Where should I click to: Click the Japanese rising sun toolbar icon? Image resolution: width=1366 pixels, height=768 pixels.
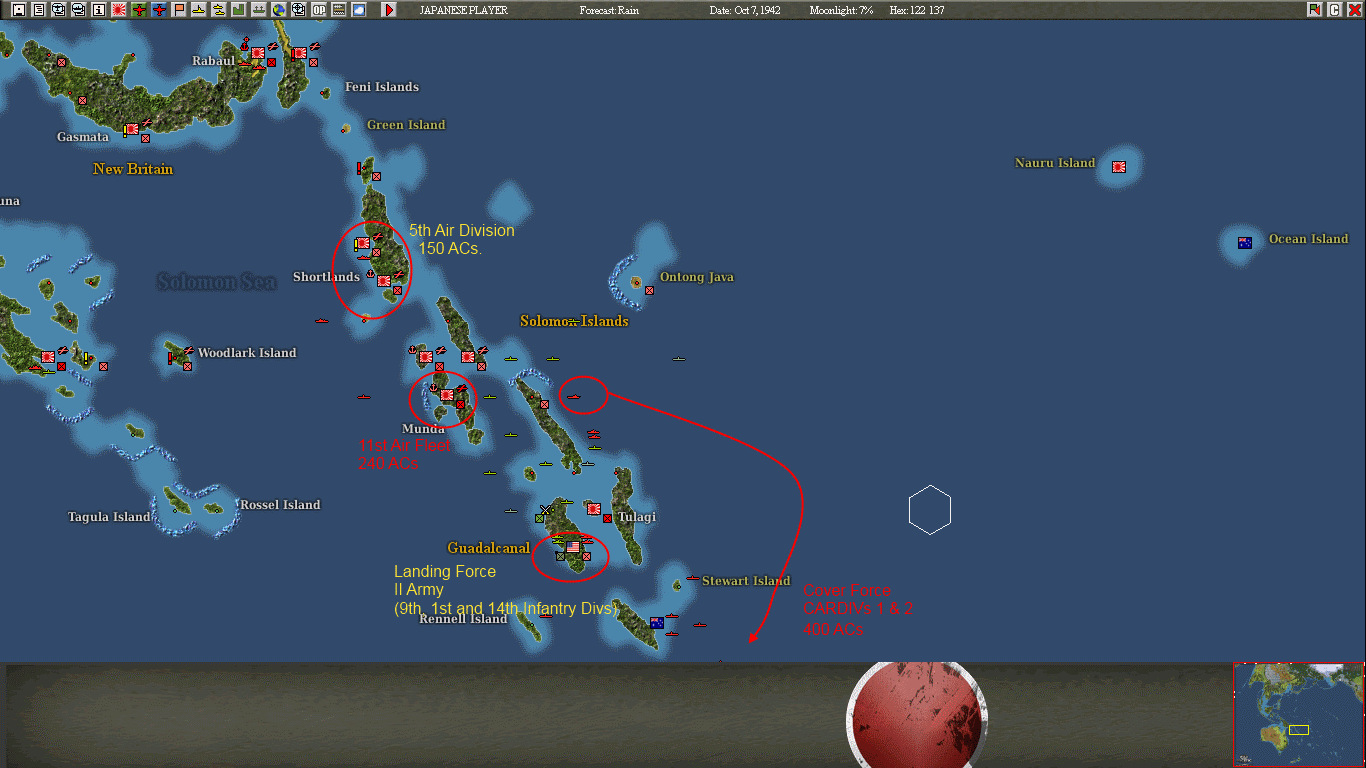click(x=118, y=10)
